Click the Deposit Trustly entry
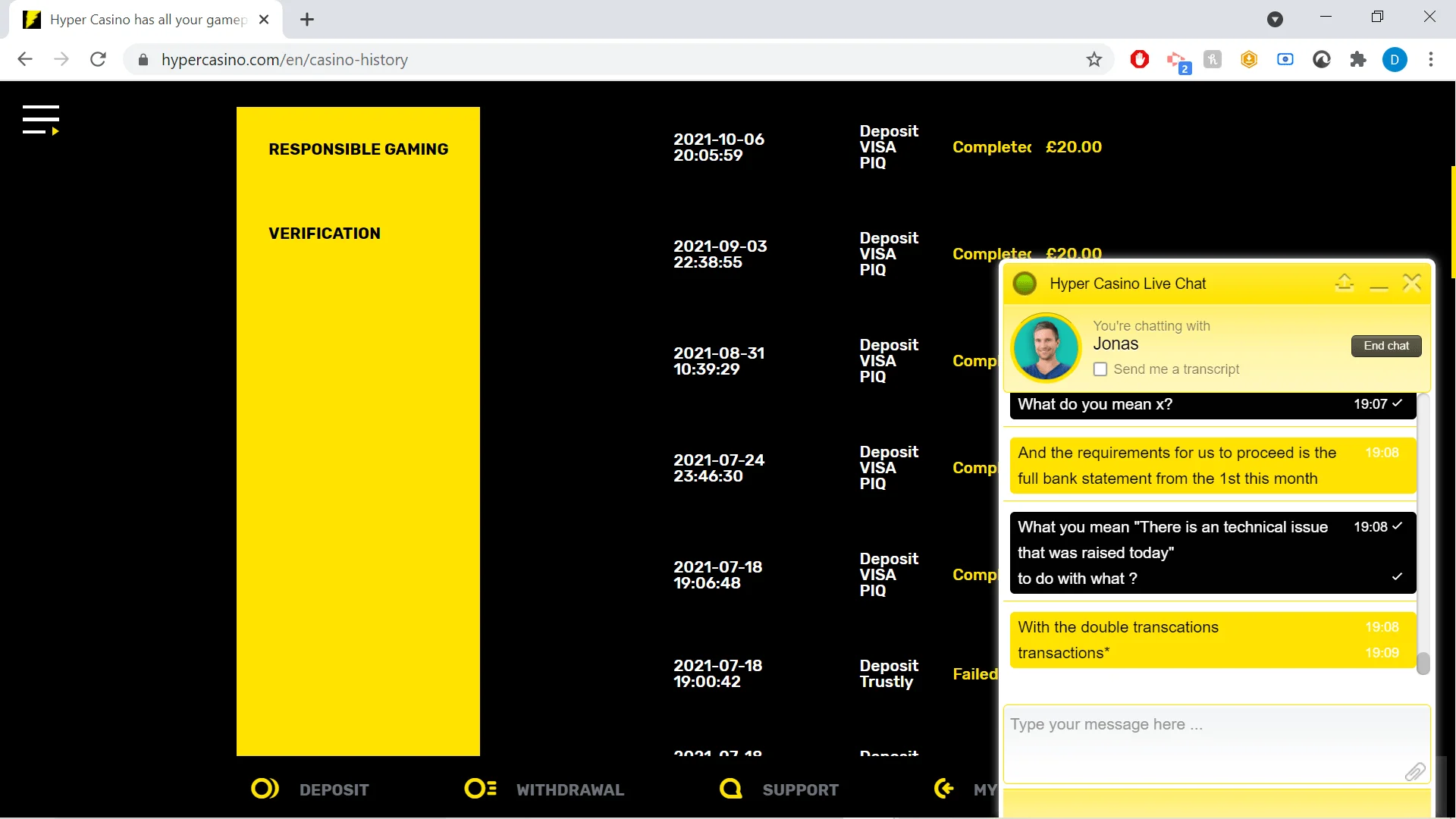1456x819 pixels. tap(889, 673)
